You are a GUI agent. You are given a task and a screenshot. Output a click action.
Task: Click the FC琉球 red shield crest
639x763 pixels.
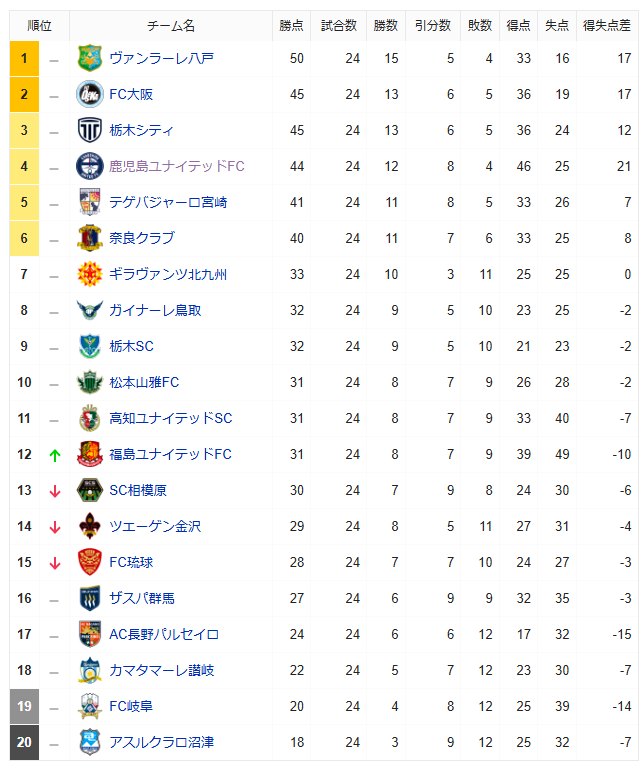(x=90, y=563)
